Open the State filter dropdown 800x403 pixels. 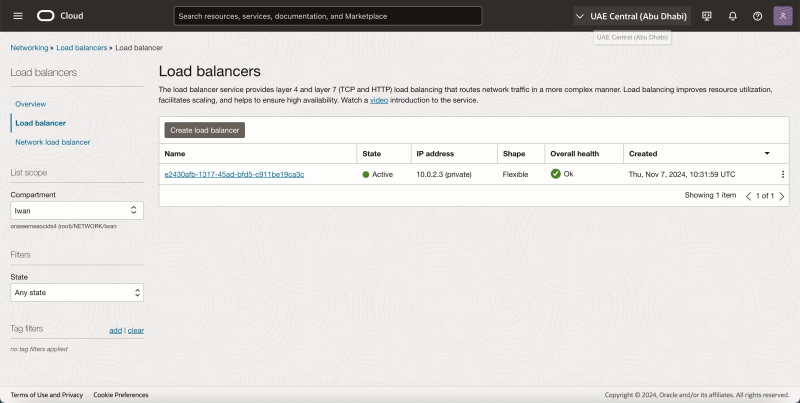[x=77, y=293]
